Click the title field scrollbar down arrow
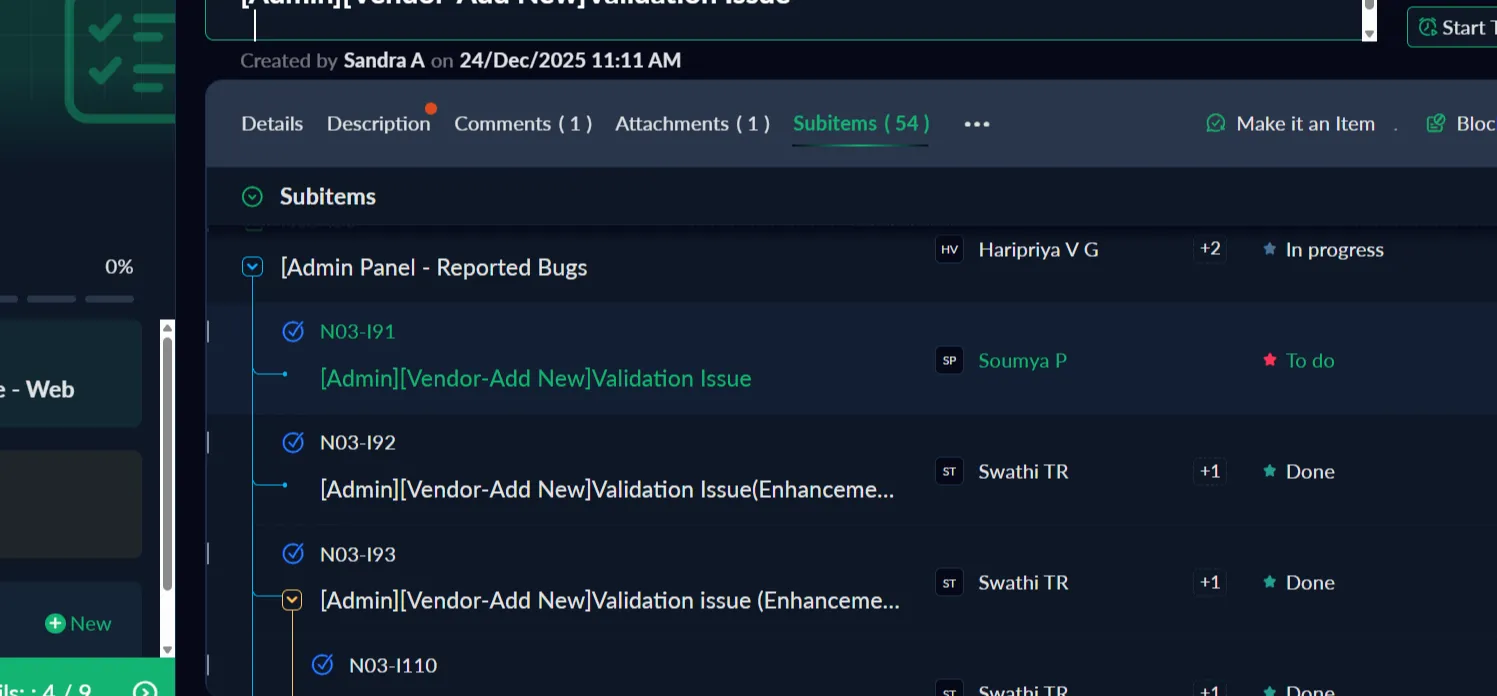This screenshot has height=696, width=1497. coord(1369,33)
